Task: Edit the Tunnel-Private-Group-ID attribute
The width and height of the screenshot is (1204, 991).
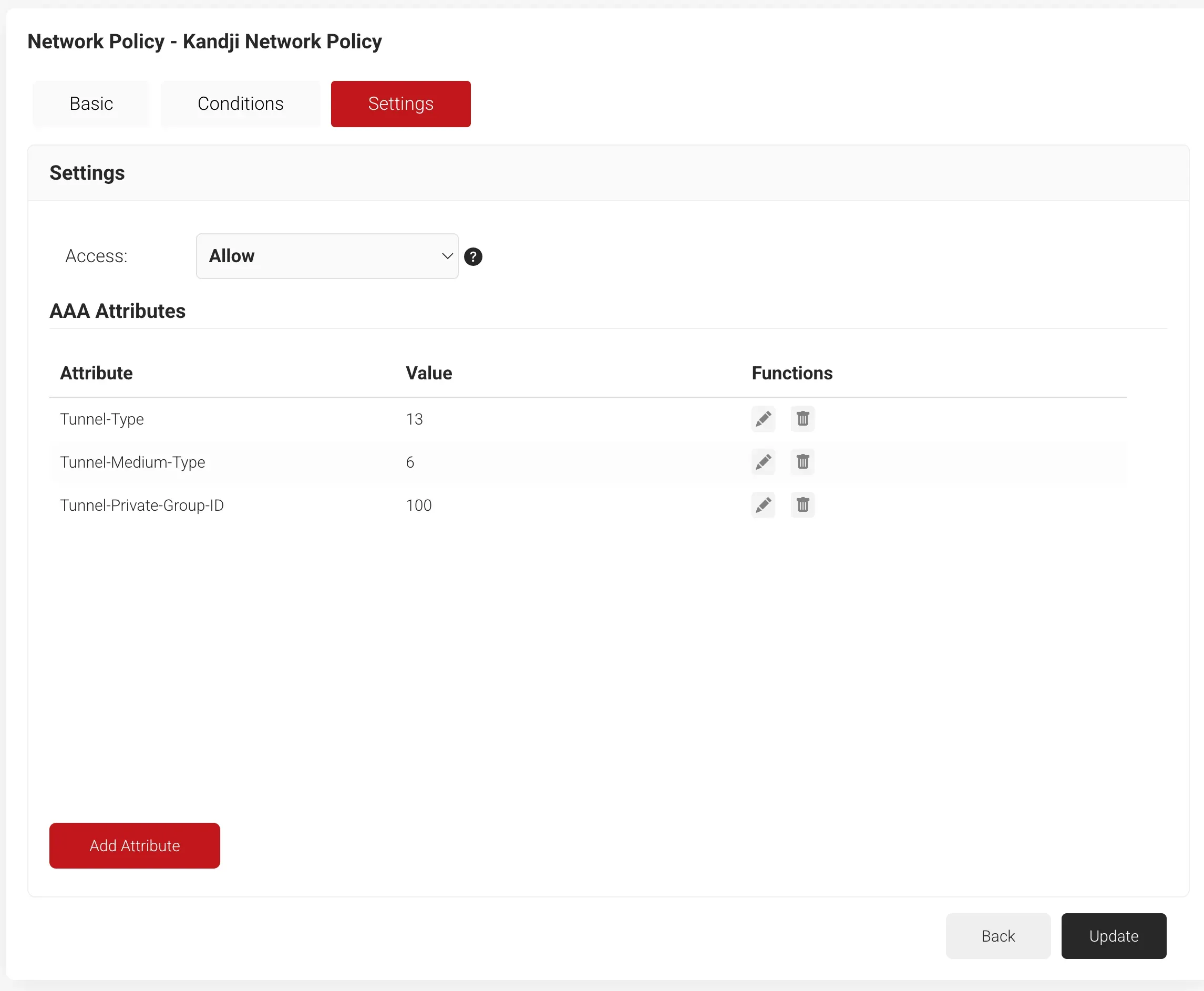Action: tap(763, 505)
